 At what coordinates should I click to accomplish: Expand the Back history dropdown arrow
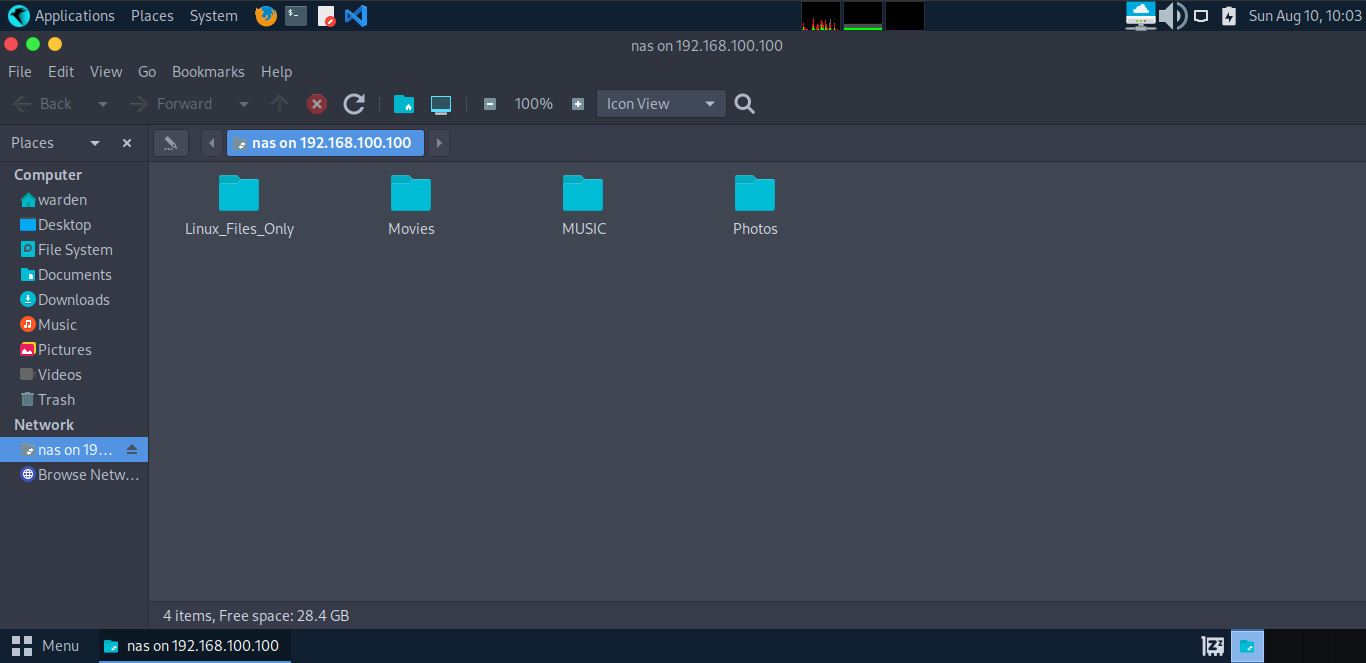(x=103, y=104)
